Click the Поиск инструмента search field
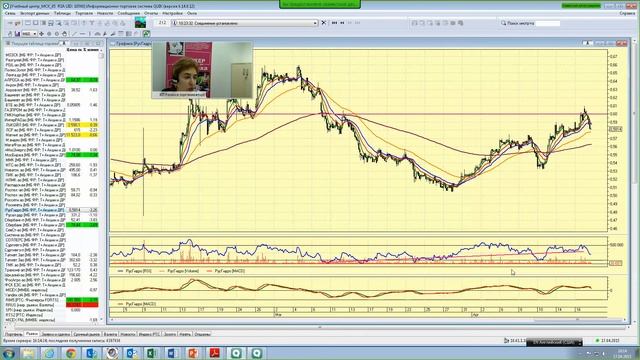 pos(548,23)
